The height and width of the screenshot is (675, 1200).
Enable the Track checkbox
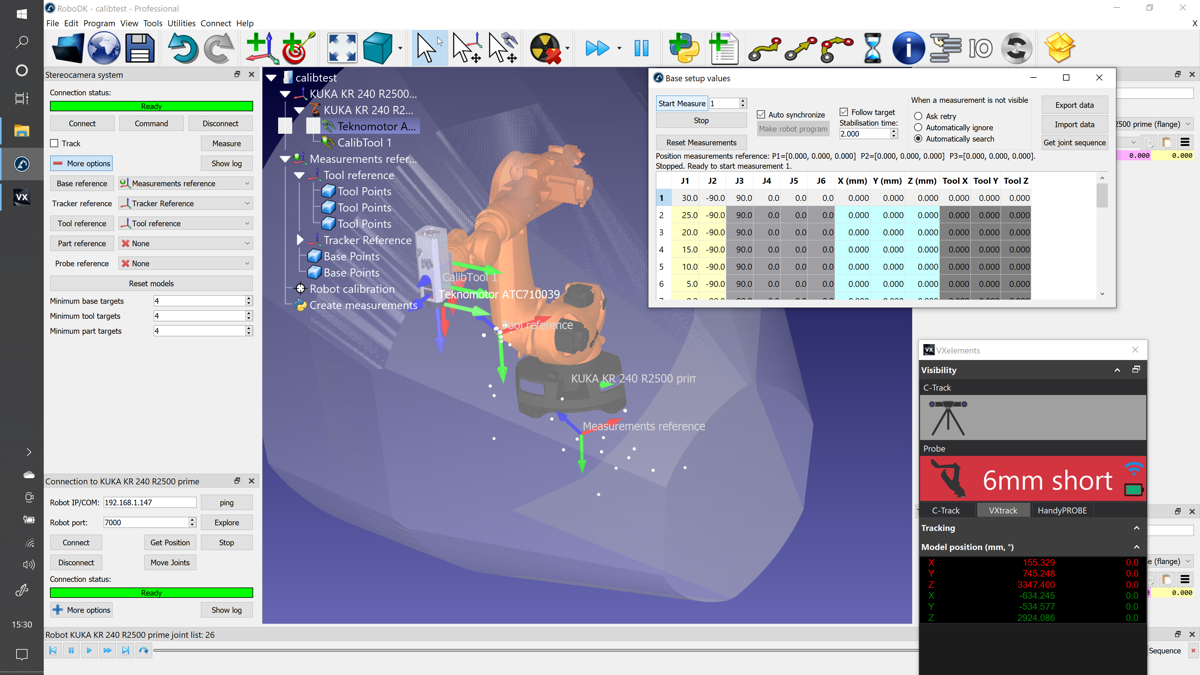[55, 144]
